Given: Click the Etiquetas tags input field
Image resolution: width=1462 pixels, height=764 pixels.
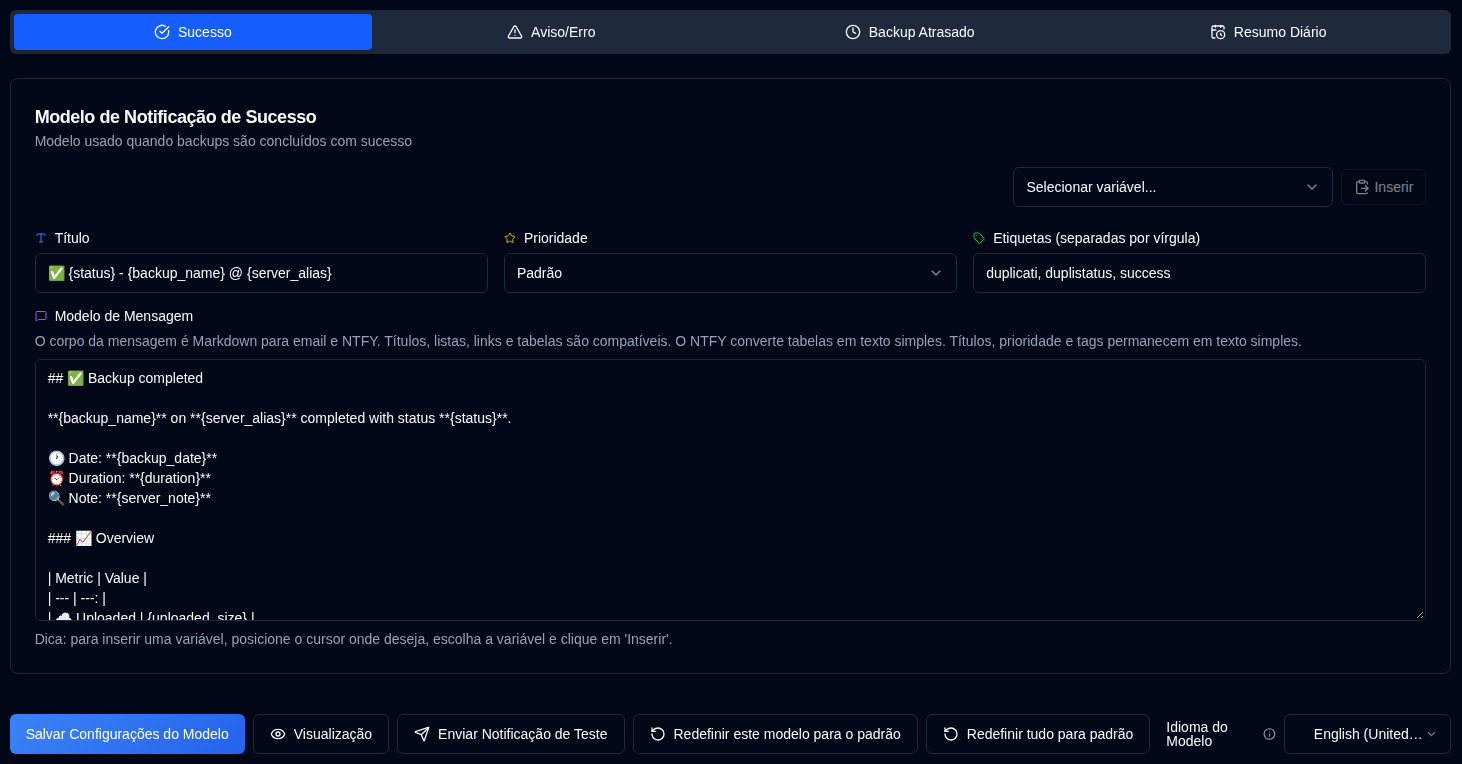Looking at the screenshot, I should [x=1199, y=273].
